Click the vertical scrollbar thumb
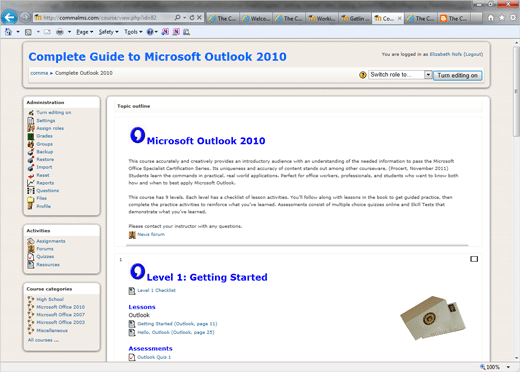 tap(516, 91)
